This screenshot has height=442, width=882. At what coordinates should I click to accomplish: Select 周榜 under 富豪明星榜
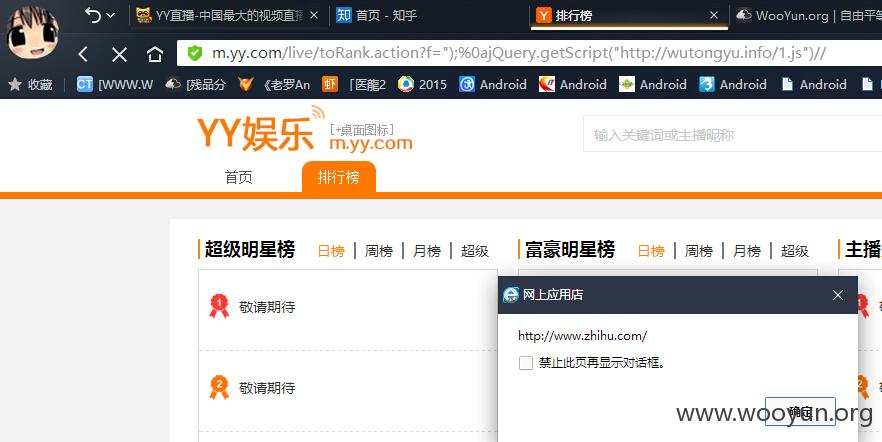pyautogui.click(x=699, y=251)
